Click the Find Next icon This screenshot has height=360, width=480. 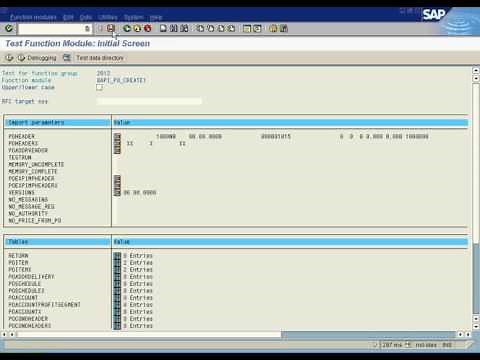point(184,28)
